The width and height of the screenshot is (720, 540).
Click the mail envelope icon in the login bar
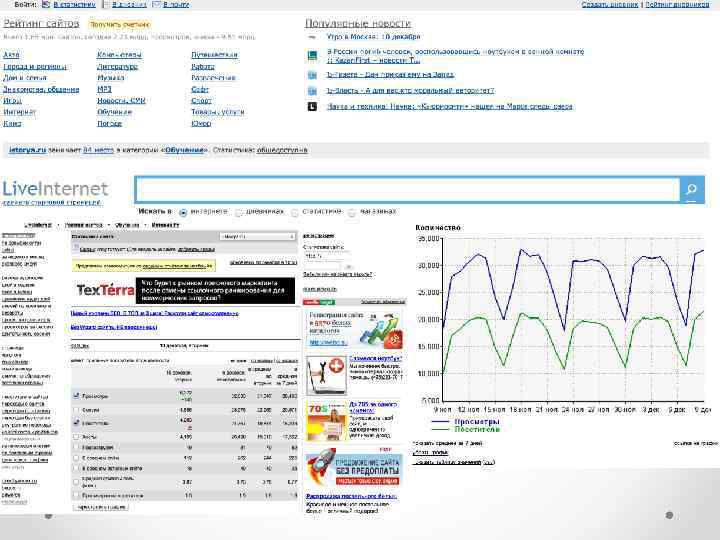[x=156, y=4]
